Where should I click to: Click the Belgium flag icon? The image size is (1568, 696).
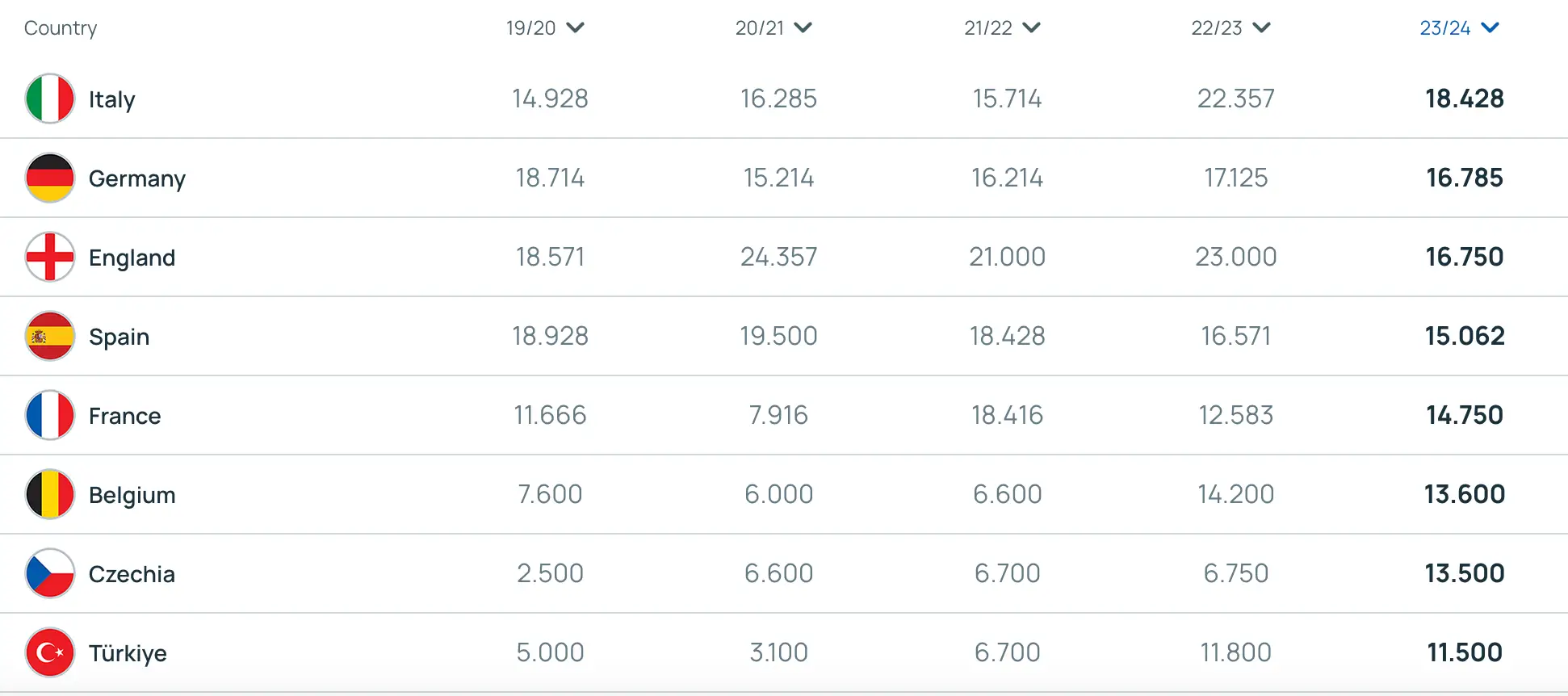click(x=49, y=494)
